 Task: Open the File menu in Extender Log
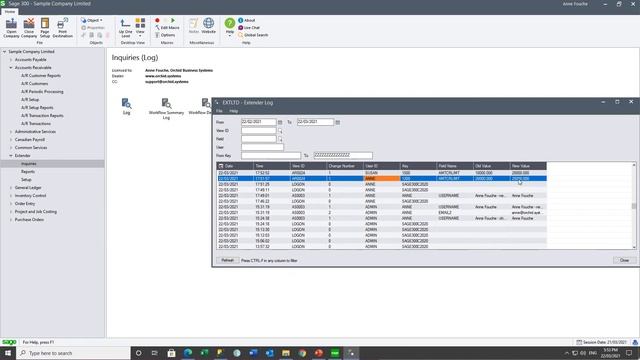click(219, 111)
